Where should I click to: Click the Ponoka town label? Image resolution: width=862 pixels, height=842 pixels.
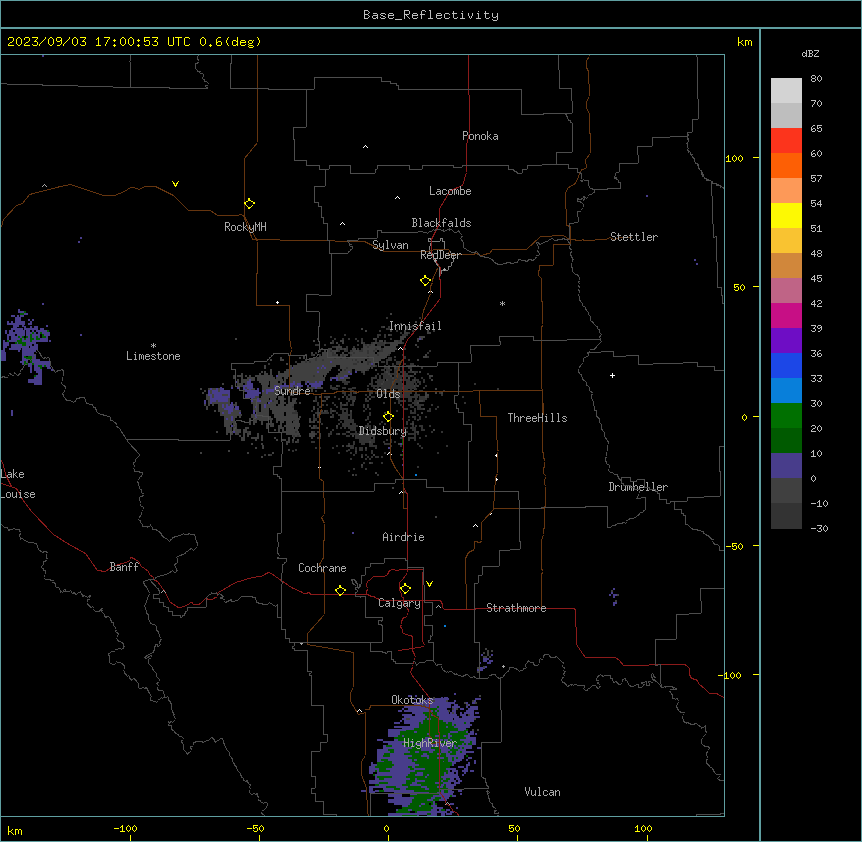[x=480, y=136]
